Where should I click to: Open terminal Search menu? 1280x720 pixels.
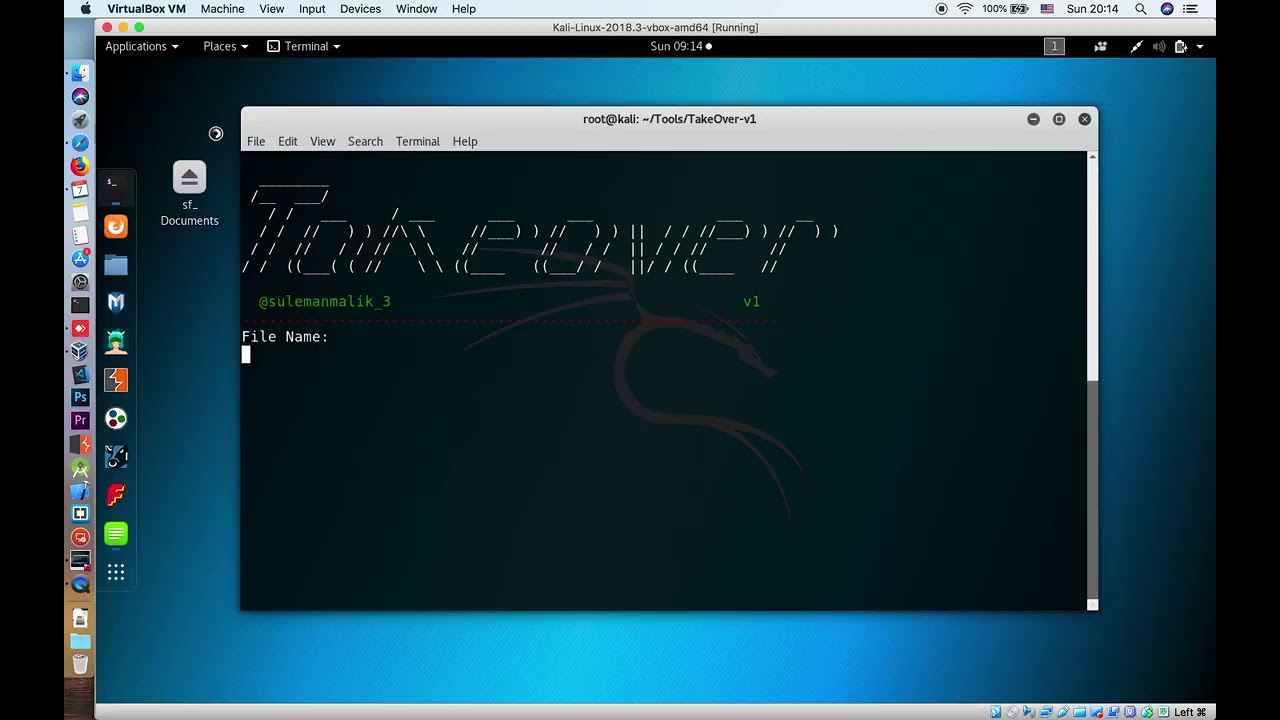[x=365, y=141]
